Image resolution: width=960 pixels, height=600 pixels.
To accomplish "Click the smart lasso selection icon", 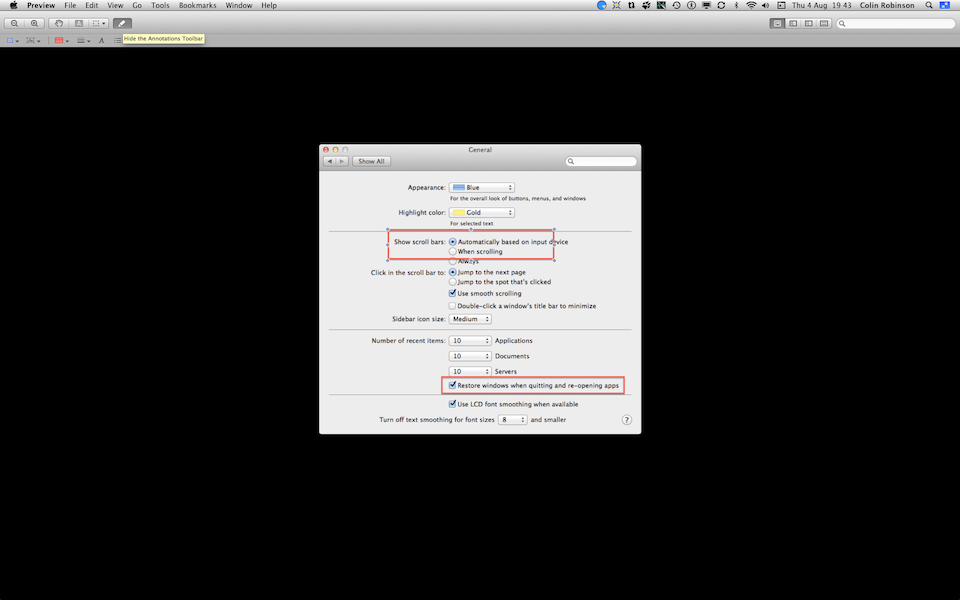I will pos(58,22).
